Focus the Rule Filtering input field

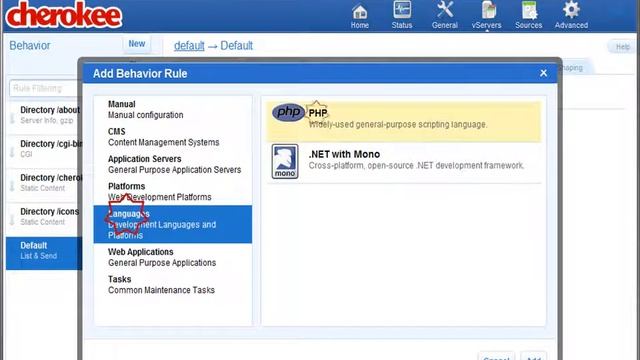click(x=46, y=88)
